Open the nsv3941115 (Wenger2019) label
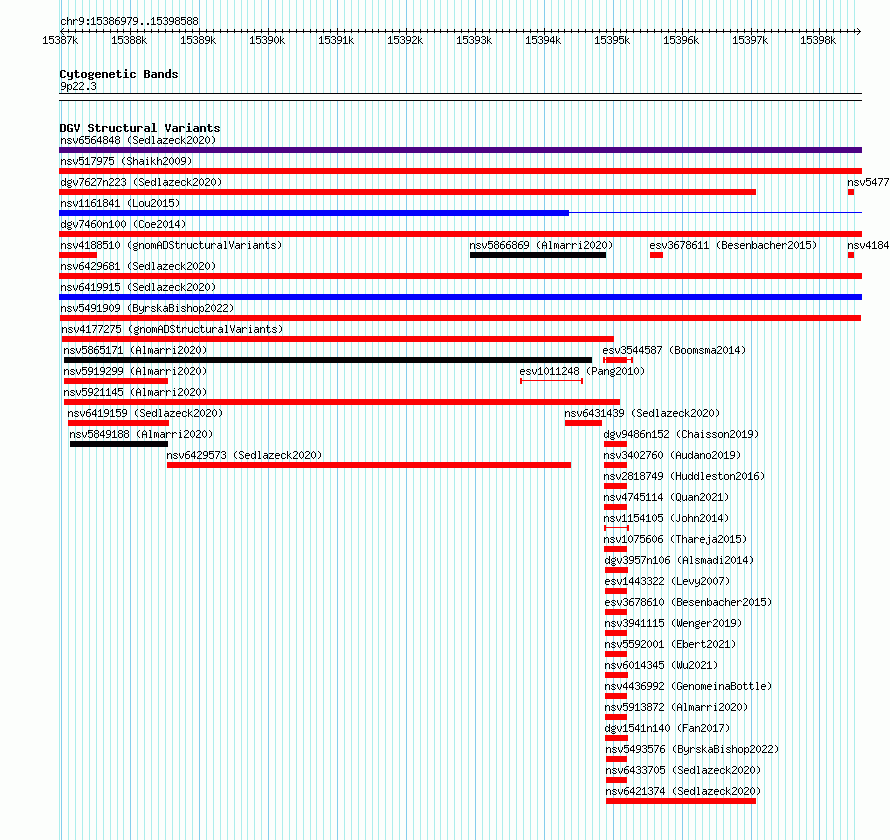890x840 pixels. (674, 623)
